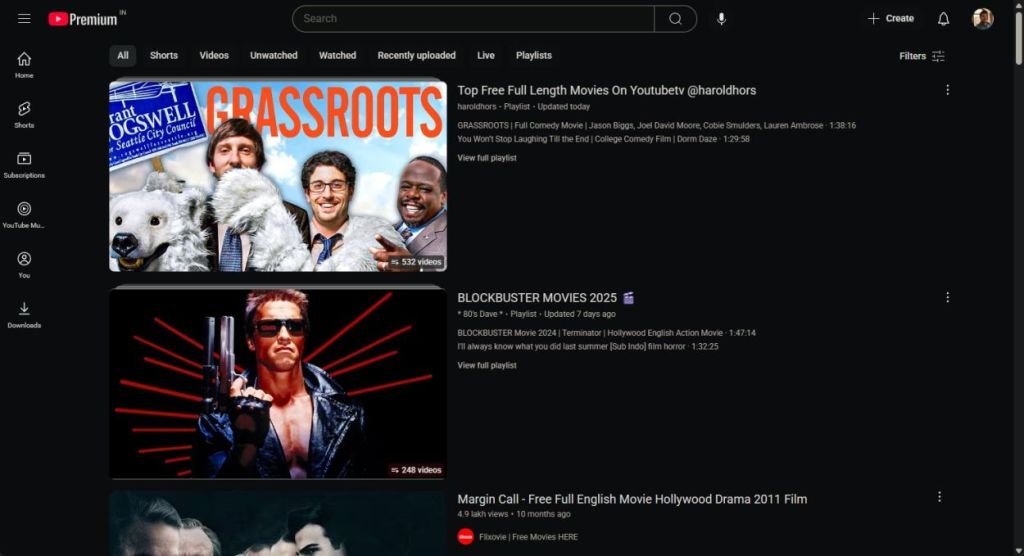Open Downloads in the sidebar

click(24, 315)
